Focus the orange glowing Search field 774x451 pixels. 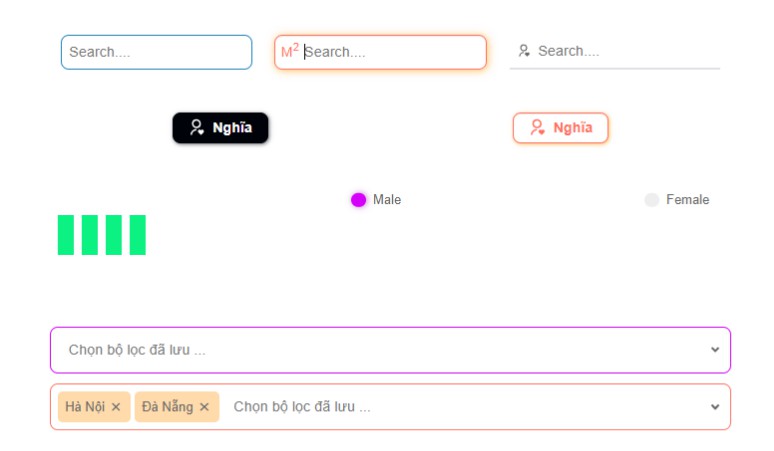click(x=390, y=52)
